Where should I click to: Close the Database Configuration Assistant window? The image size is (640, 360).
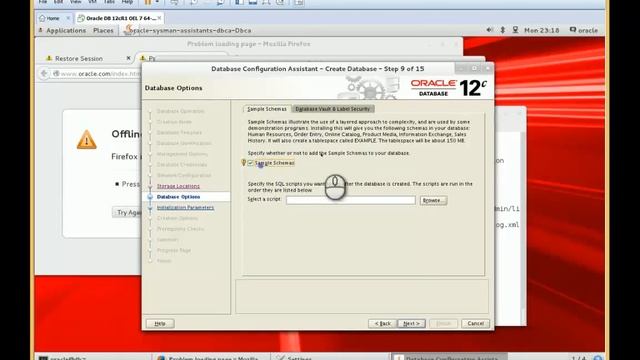pyautogui.click(x=487, y=69)
